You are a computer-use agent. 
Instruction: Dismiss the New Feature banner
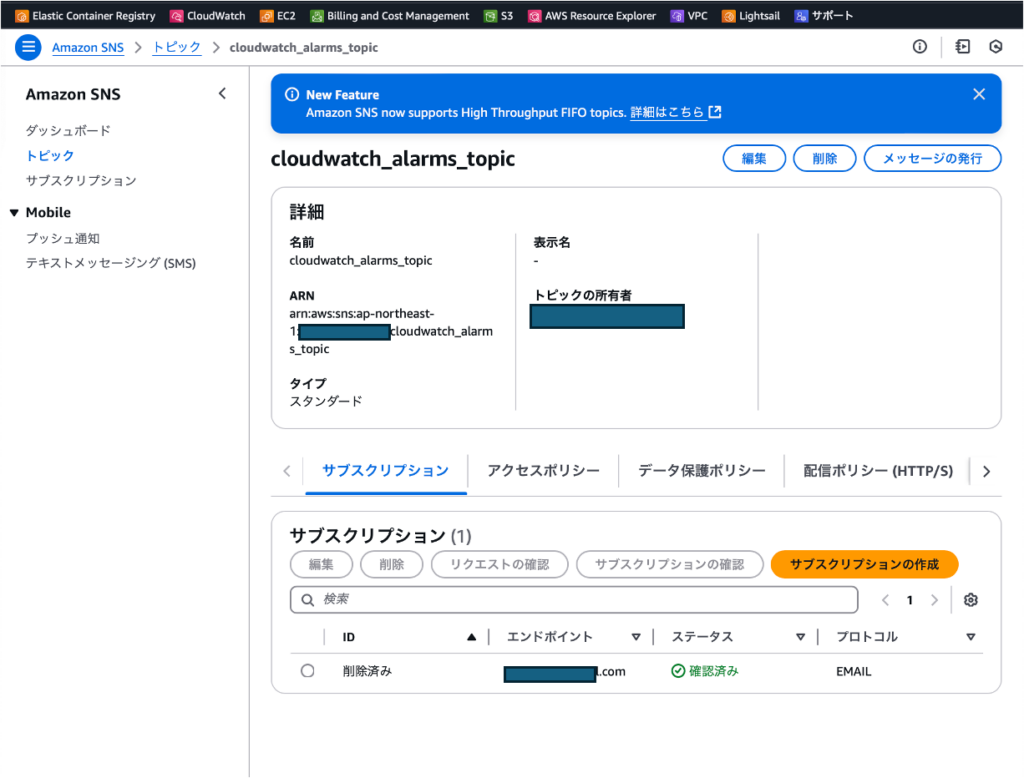point(979,94)
